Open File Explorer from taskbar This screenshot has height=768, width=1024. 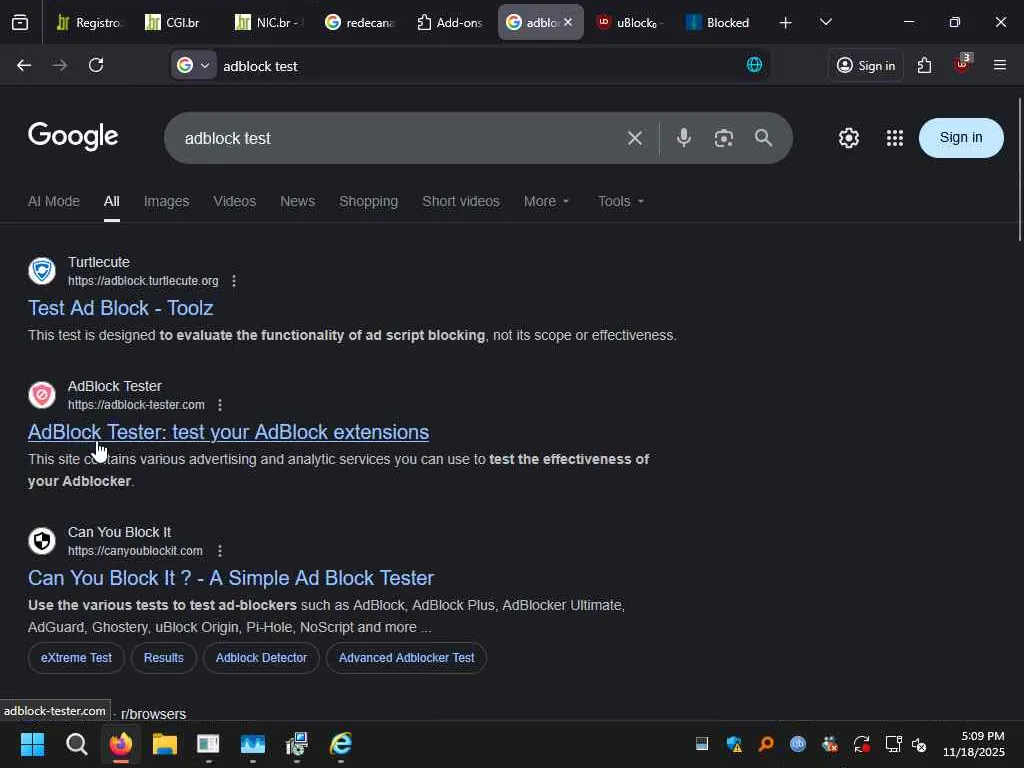tap(165, 744)
